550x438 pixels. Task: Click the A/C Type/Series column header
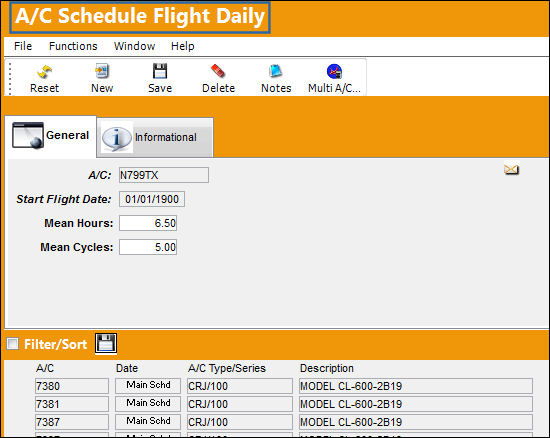227,368
